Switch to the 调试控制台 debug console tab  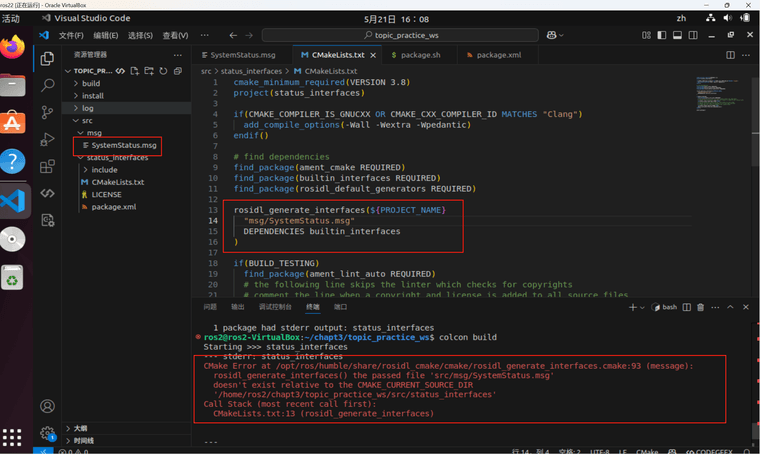pos(275,307)
